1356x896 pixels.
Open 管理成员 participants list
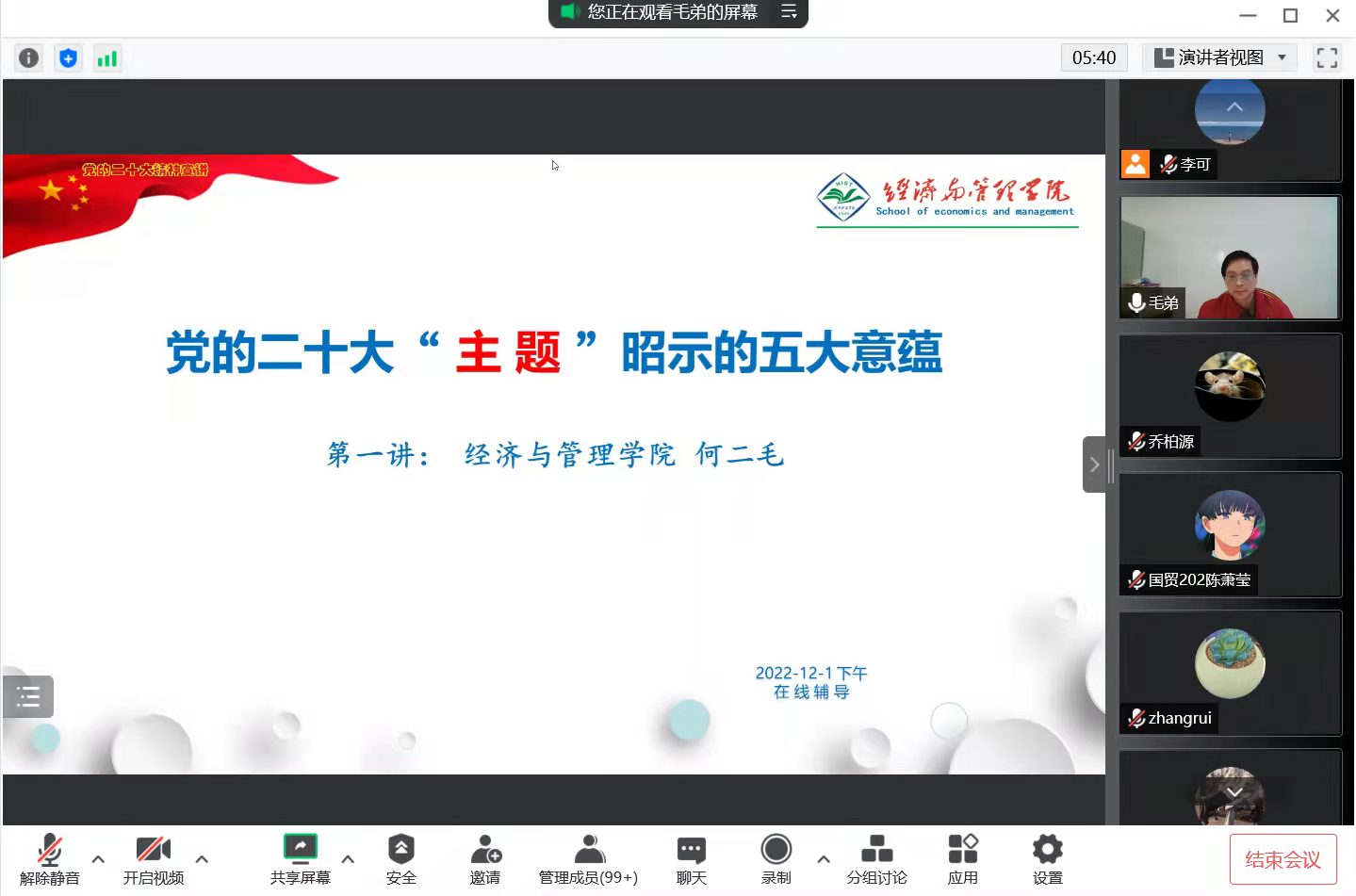point(588,858)
